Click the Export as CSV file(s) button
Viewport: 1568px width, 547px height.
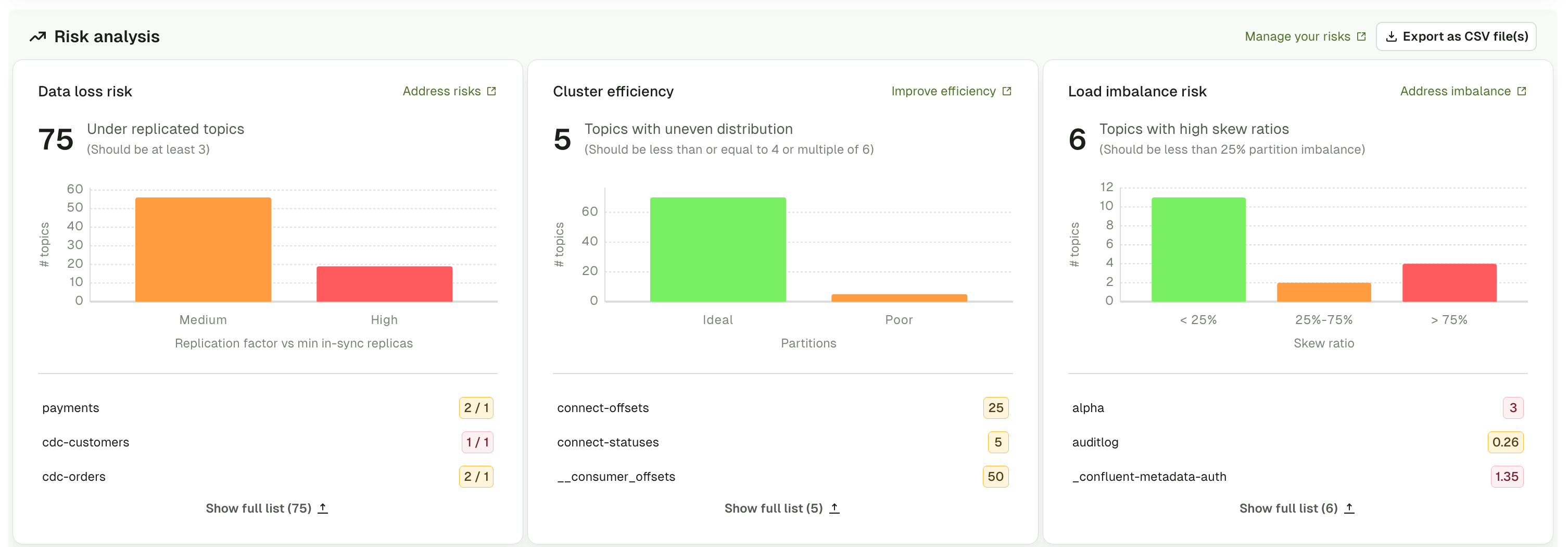tap(1456, 36)
